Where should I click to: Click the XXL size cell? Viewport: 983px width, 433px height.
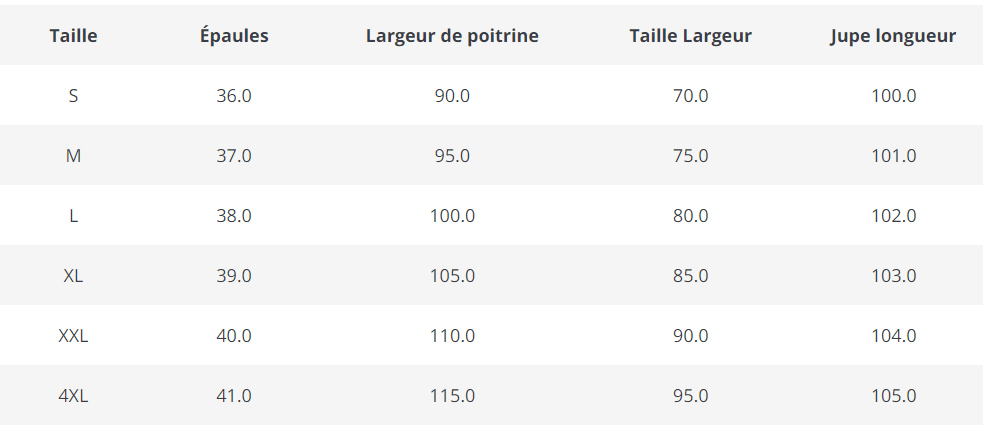click(73, 336)
